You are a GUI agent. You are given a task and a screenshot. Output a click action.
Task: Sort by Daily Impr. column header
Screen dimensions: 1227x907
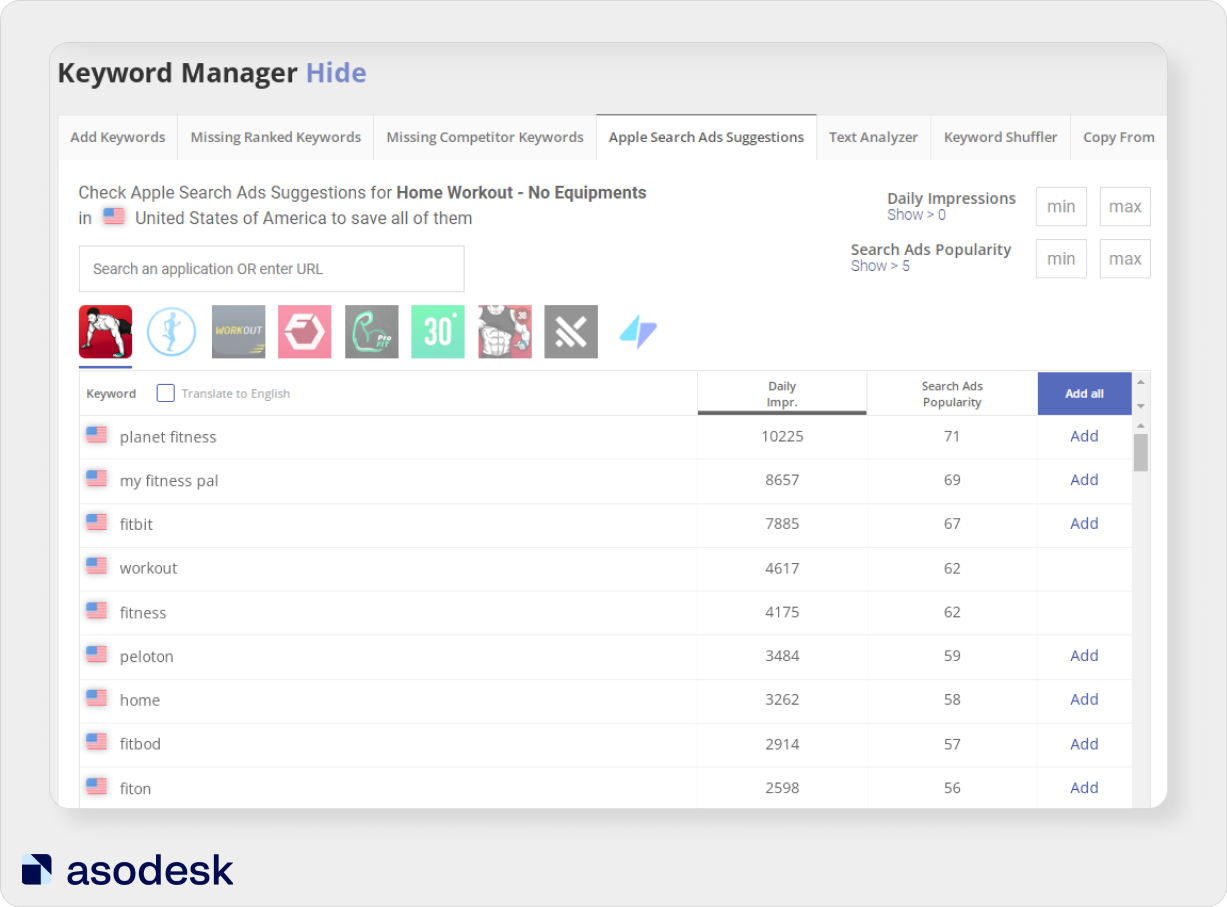(782, 394)
